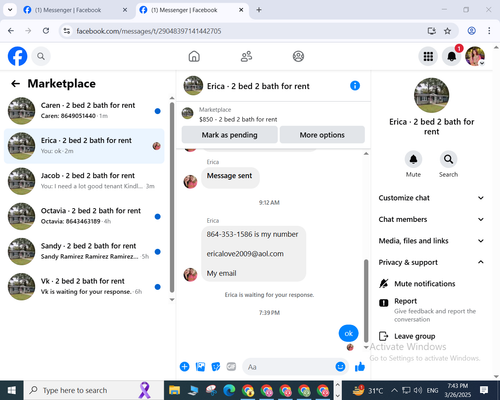This screenshot has height=400, width=500.
Task: Click the message text field Aa
Action: click(x=288, y=367)
